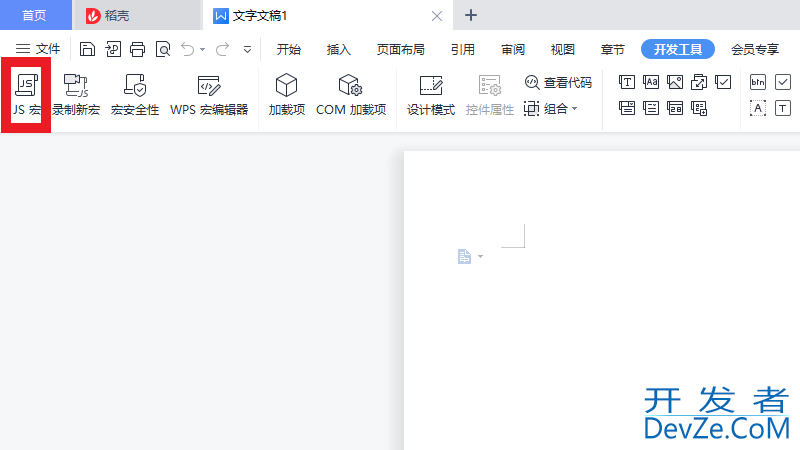This screenshot has height=450, width=800.
Task: Insert checkbox content control
Action: click(723, 82)
